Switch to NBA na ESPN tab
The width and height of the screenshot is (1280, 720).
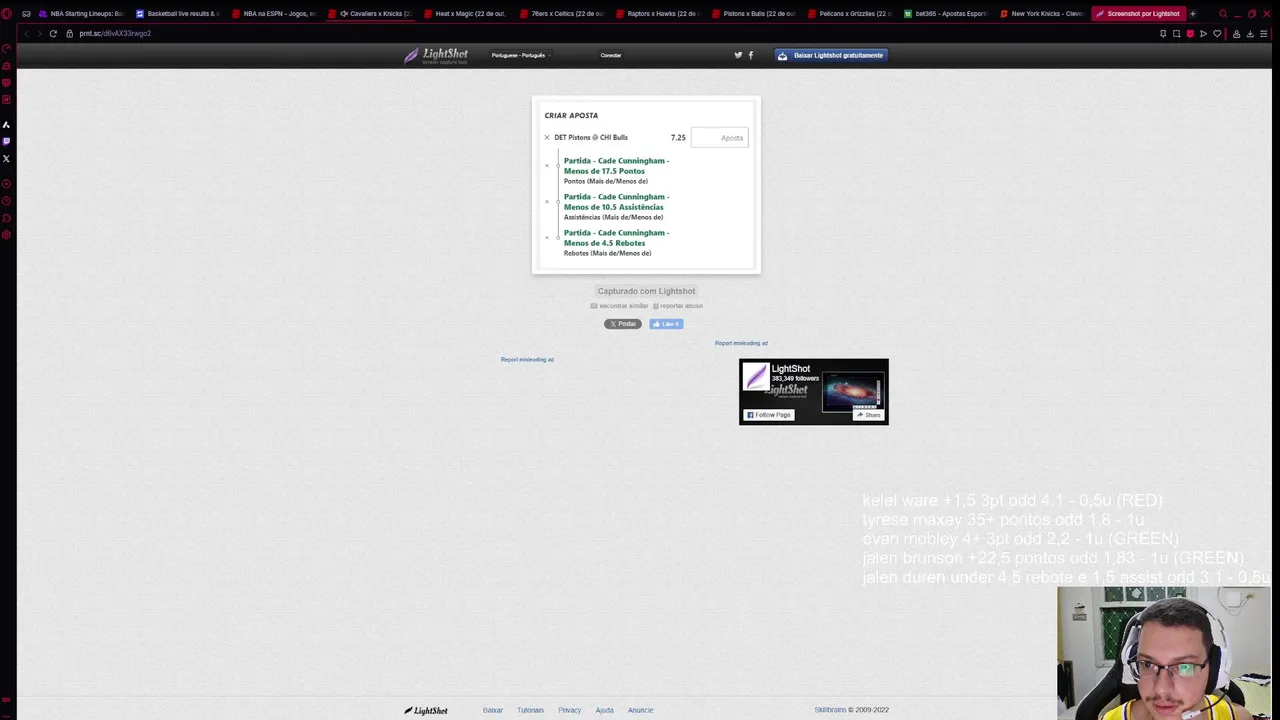272,13
